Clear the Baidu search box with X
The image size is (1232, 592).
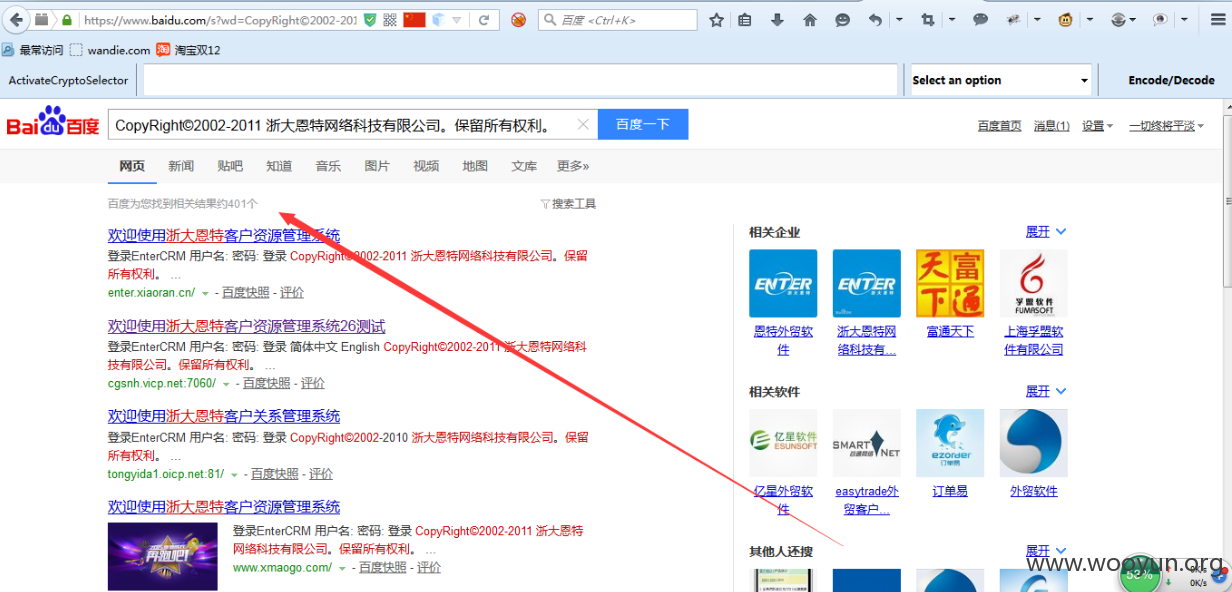[x=583, y=125]
